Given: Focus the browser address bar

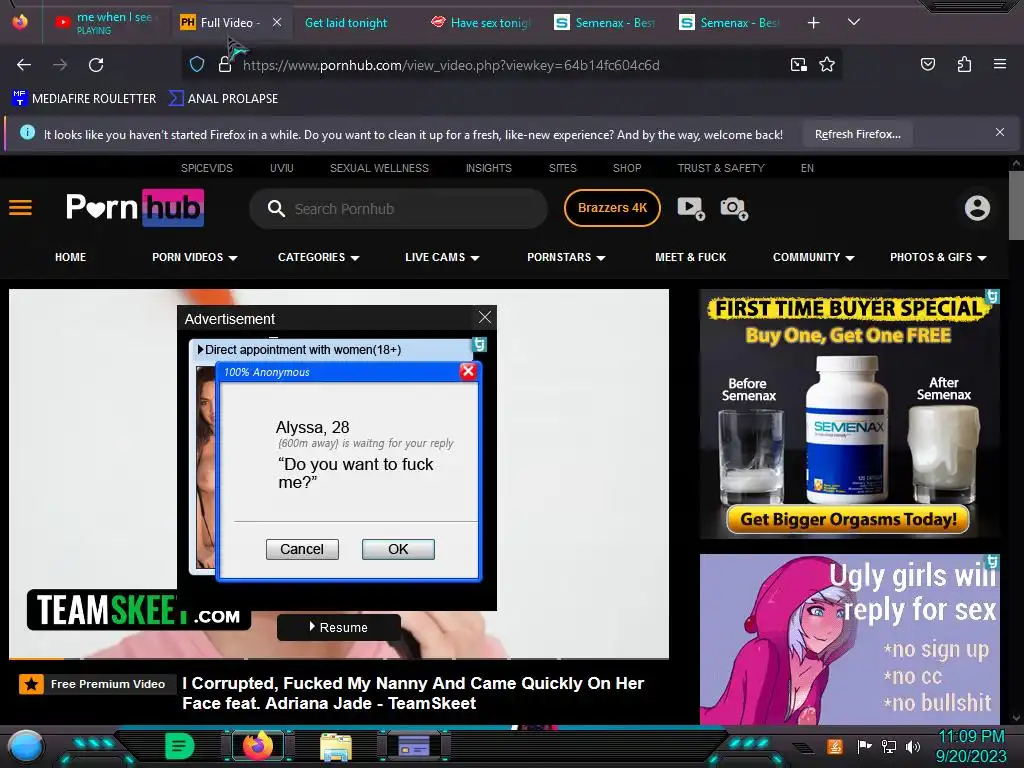Looking at the screenshot, I should click(x=511, y=65).
